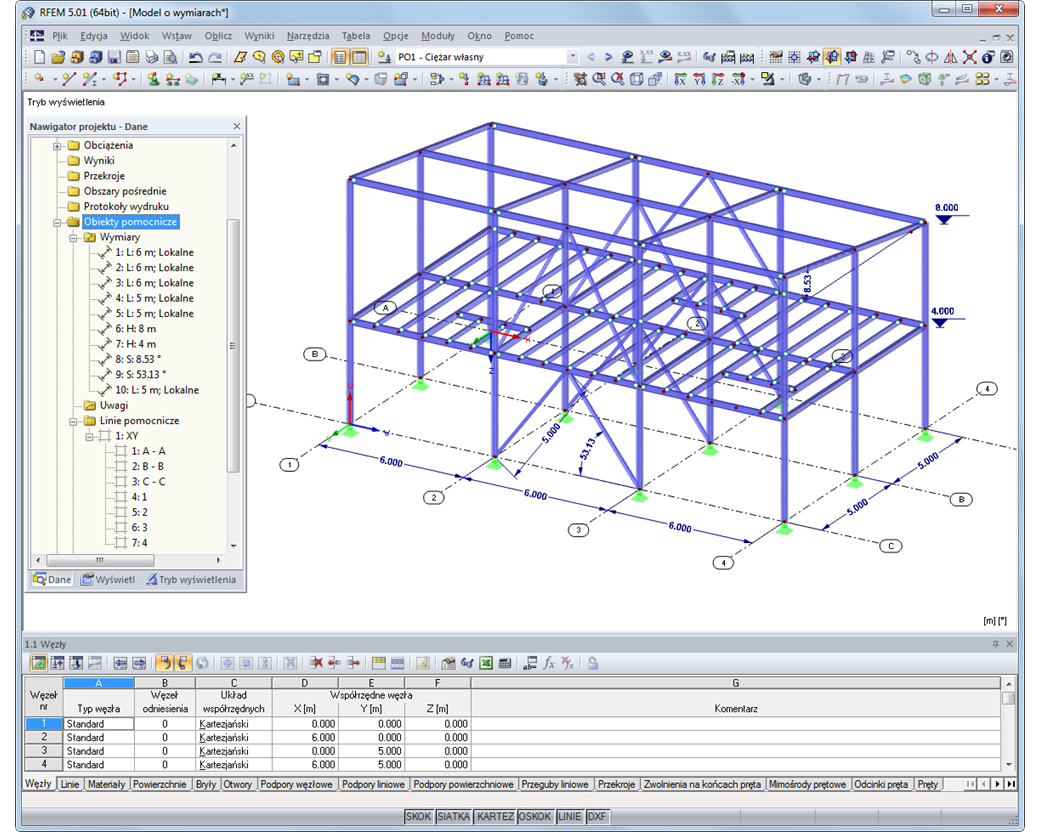Click the Save floppy disk icon
Screen dimensions: 1040x832
click(114, 57)
